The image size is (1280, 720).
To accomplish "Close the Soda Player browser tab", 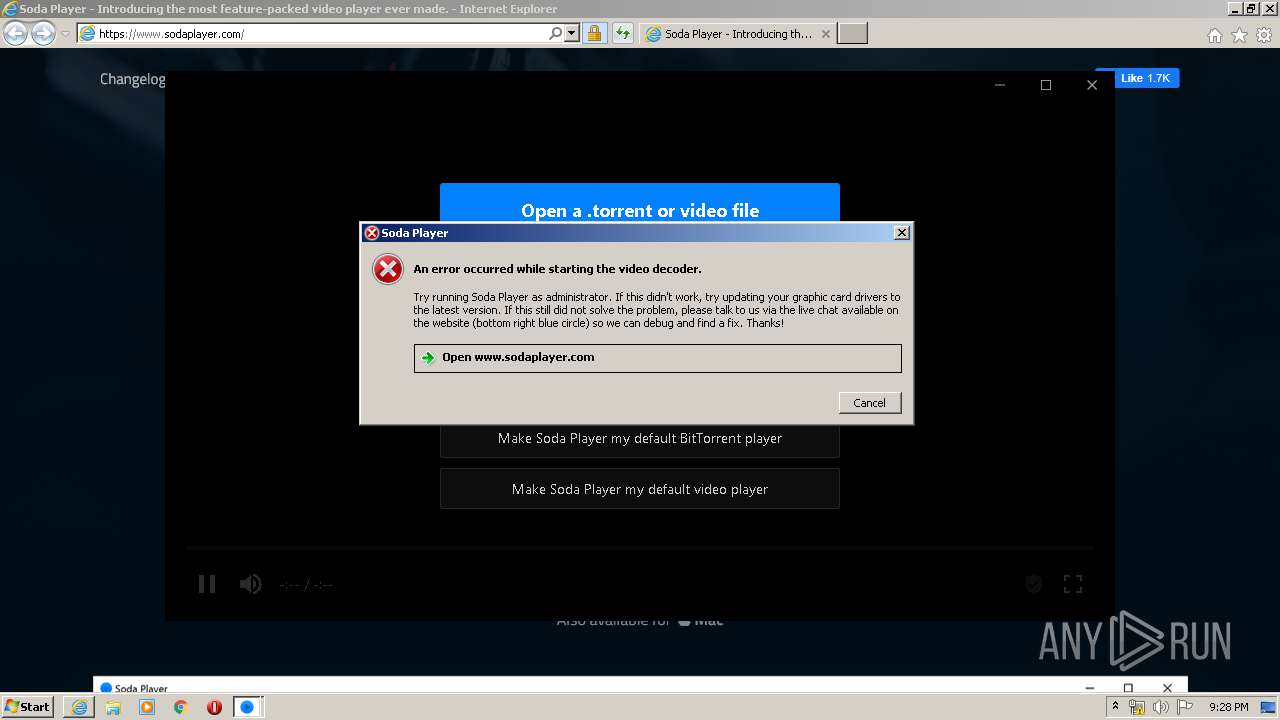I will [x=825, y=34].
